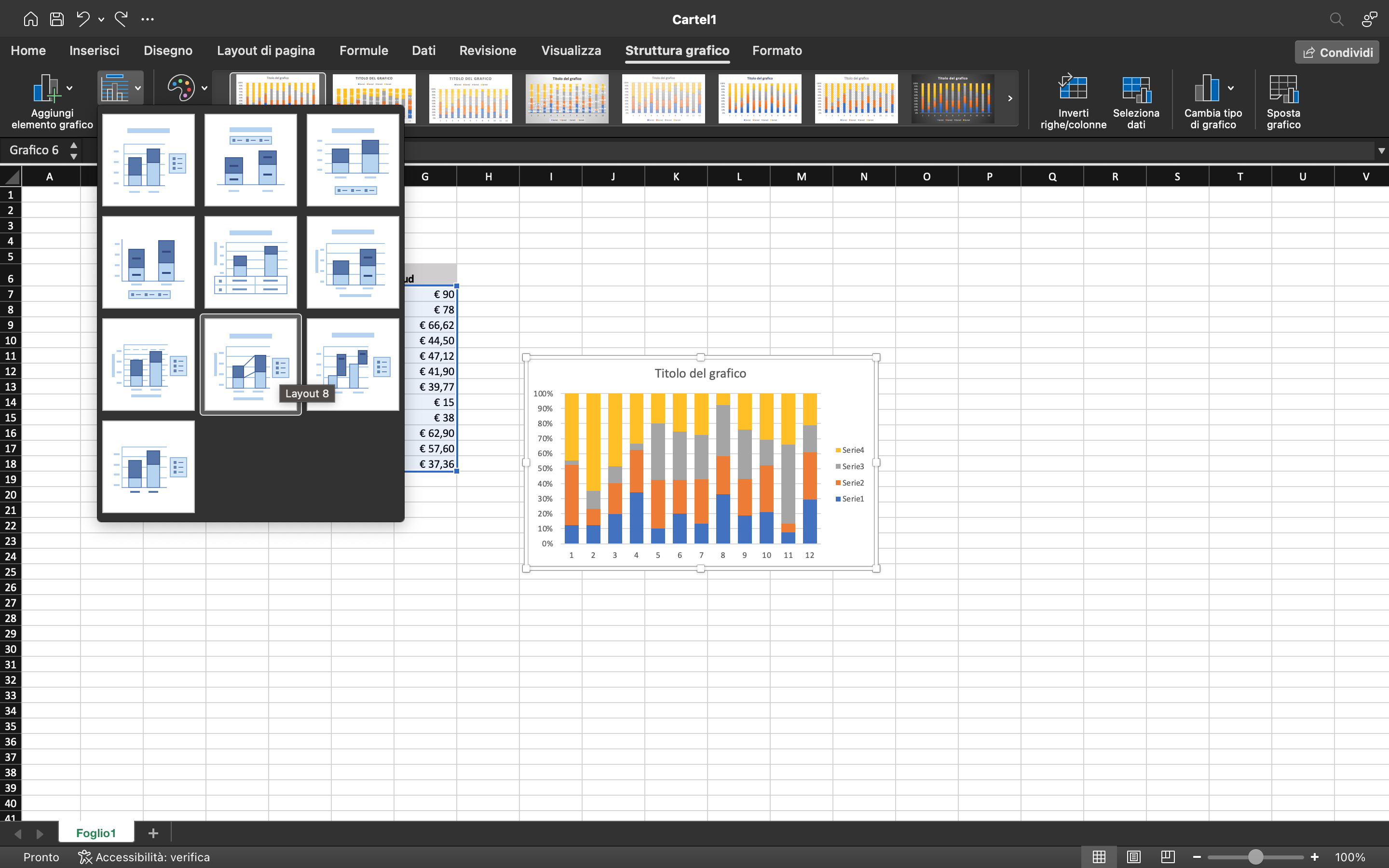
Task: Click the Home toolbar icon
Action: tap(30, 19)
